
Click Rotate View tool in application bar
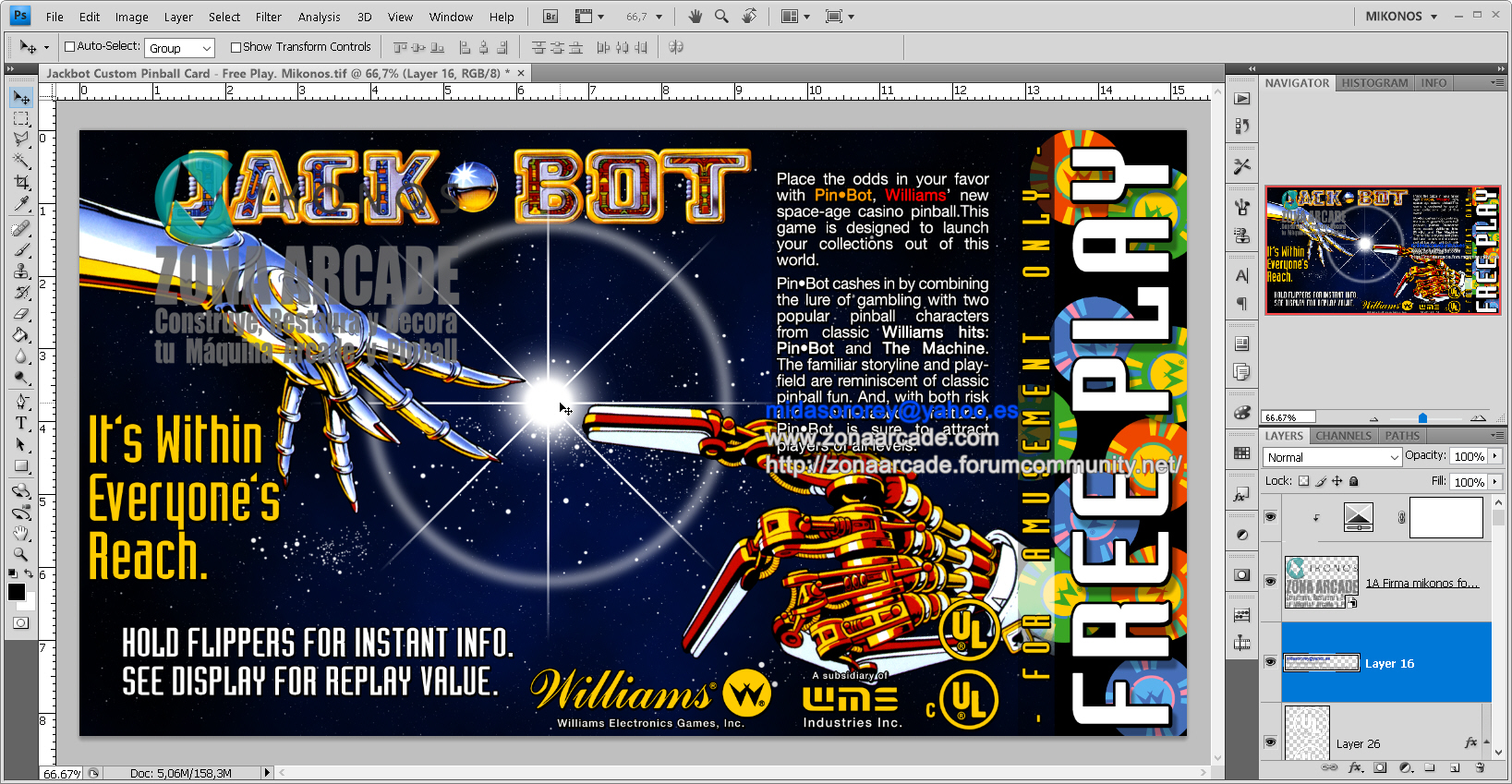[749, 16]
